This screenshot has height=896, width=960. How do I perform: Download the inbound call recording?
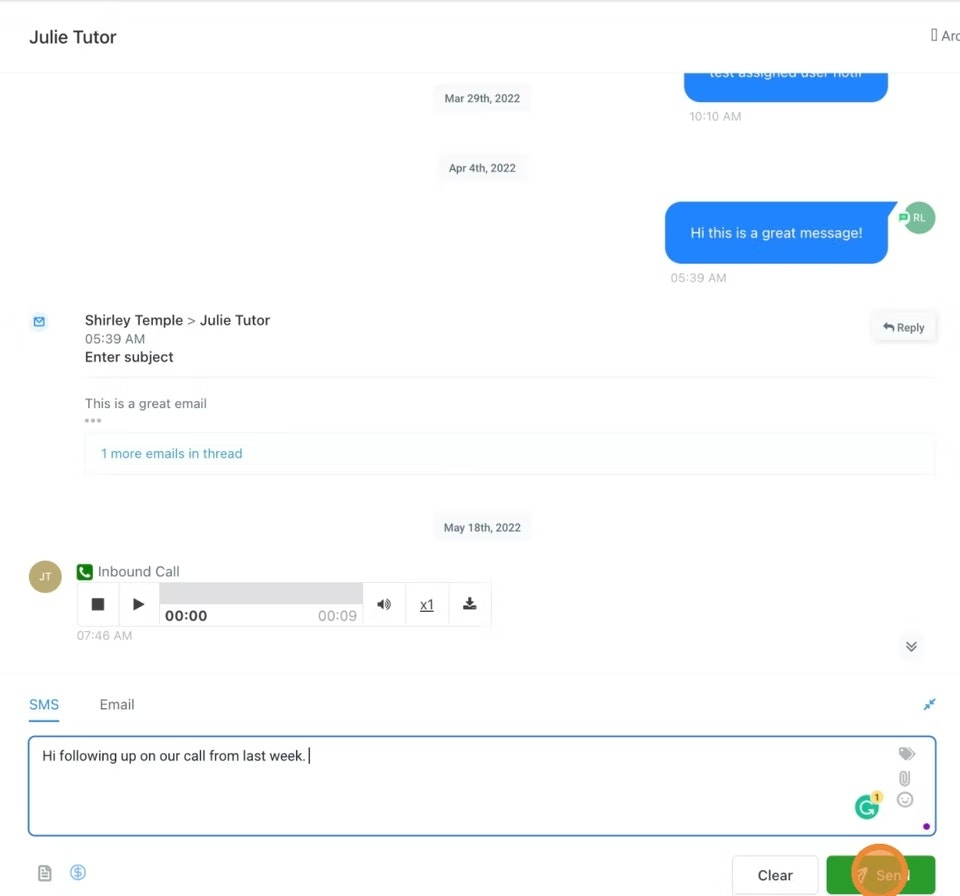coord(470,604)
